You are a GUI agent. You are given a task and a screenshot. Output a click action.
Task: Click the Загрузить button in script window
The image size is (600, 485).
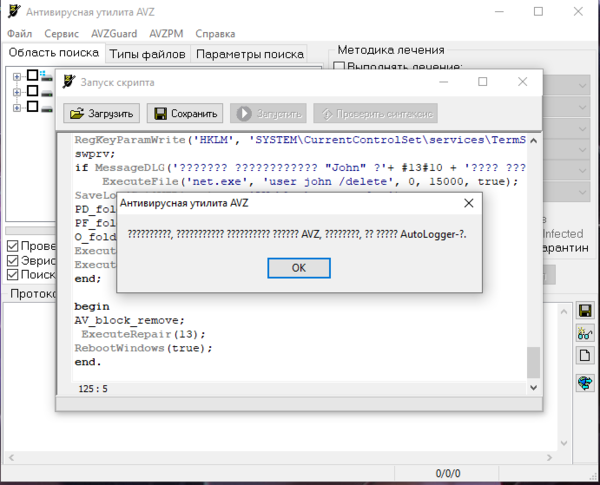(x=101, y=113)
